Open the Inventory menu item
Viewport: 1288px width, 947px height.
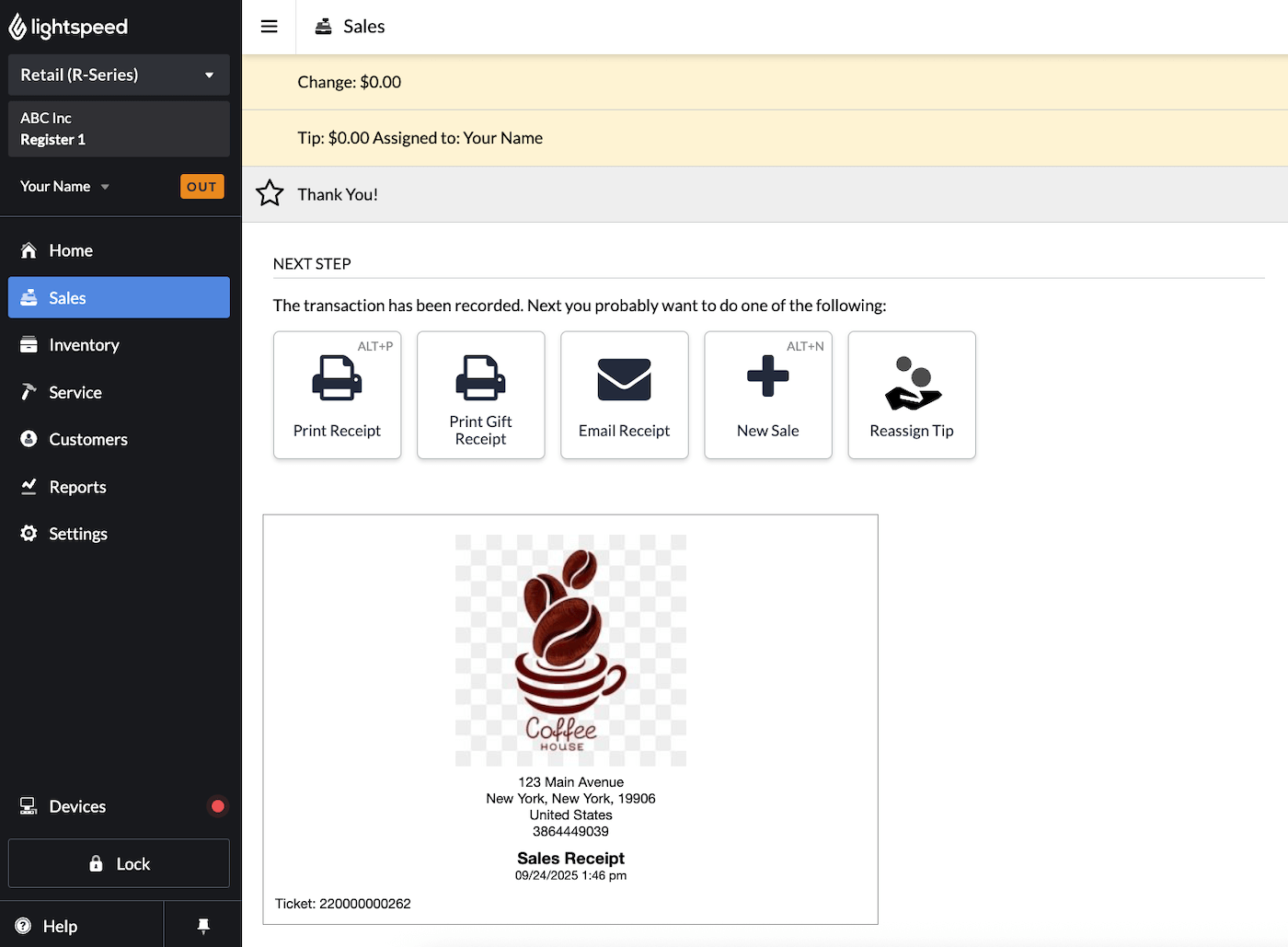[x=84, y=345]
